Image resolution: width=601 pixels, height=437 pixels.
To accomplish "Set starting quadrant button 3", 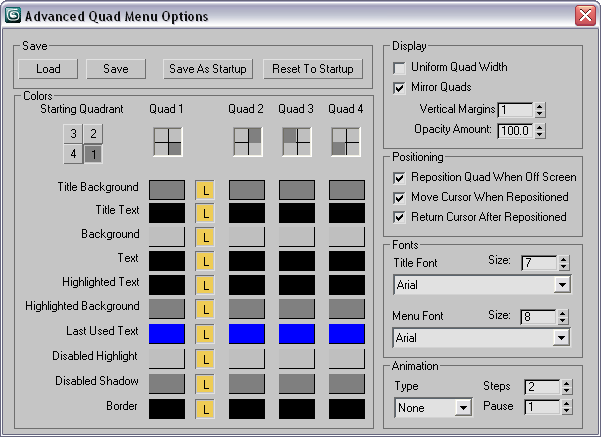I will [73, 134].
